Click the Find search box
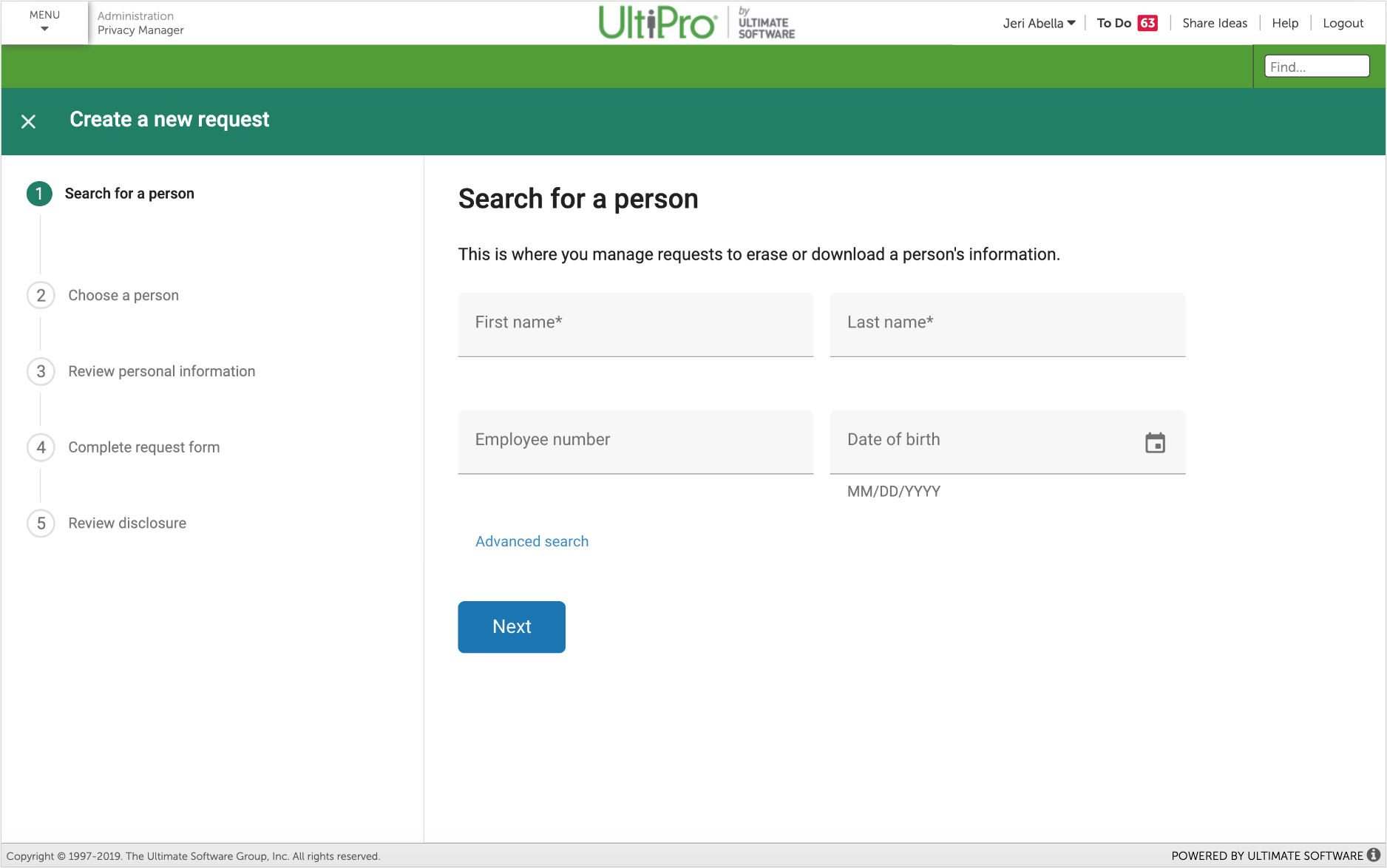Screen dimensions: 1387x868 coord(1316,66)
